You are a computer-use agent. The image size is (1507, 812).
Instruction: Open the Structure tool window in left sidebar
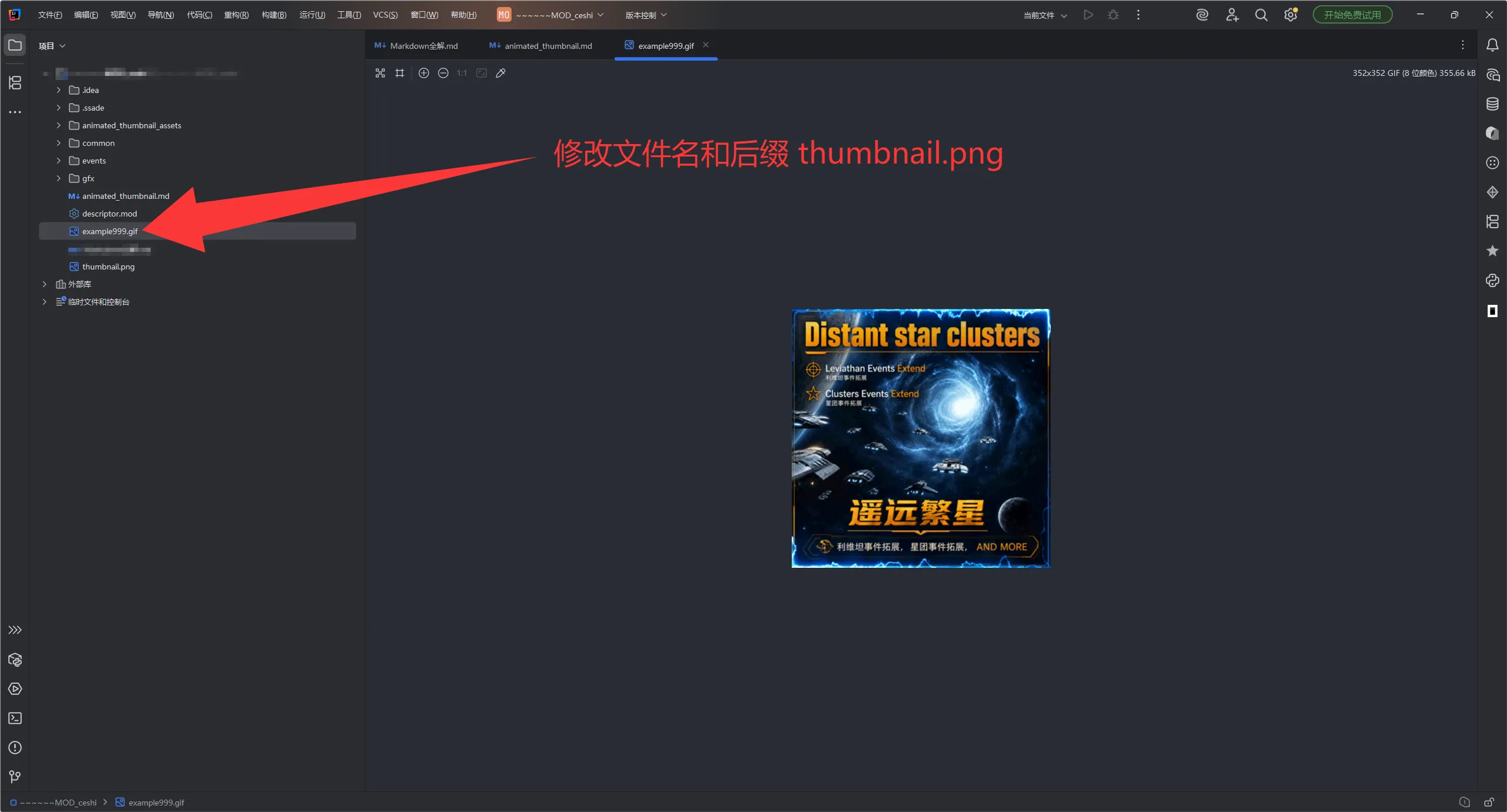(x=15, y=82)
